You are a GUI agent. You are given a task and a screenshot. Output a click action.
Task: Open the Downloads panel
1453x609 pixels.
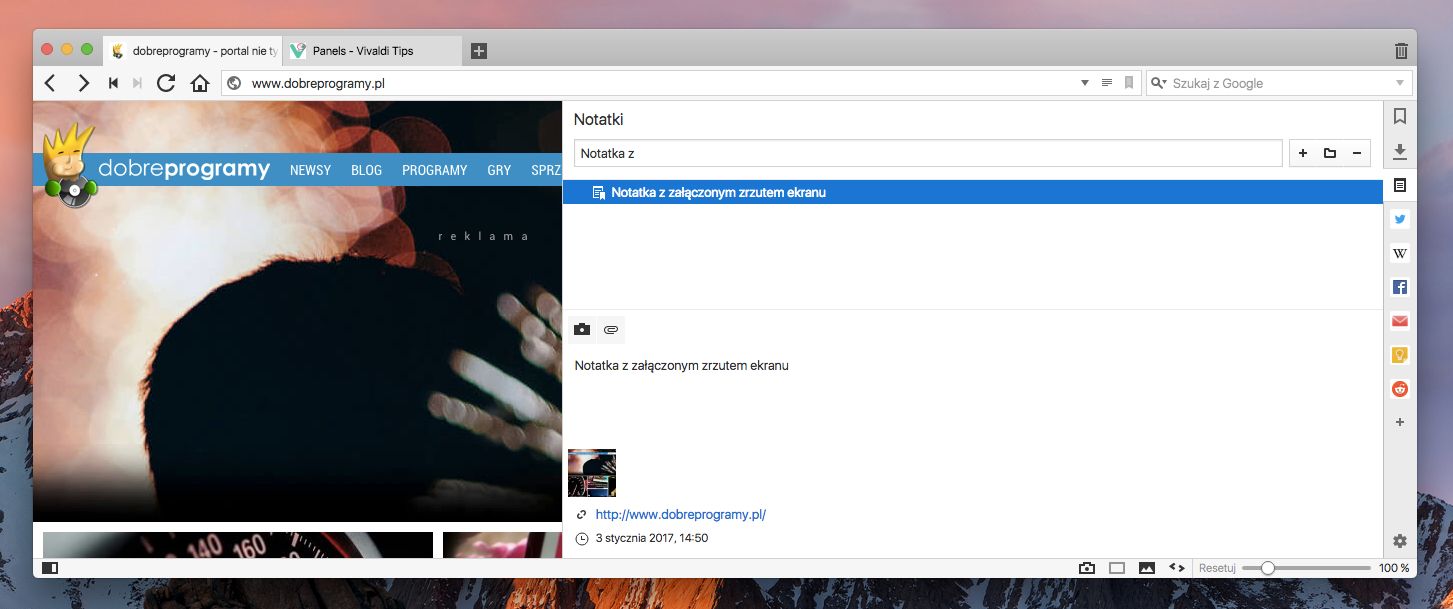pyautogui.click(x=1400, y=151)
